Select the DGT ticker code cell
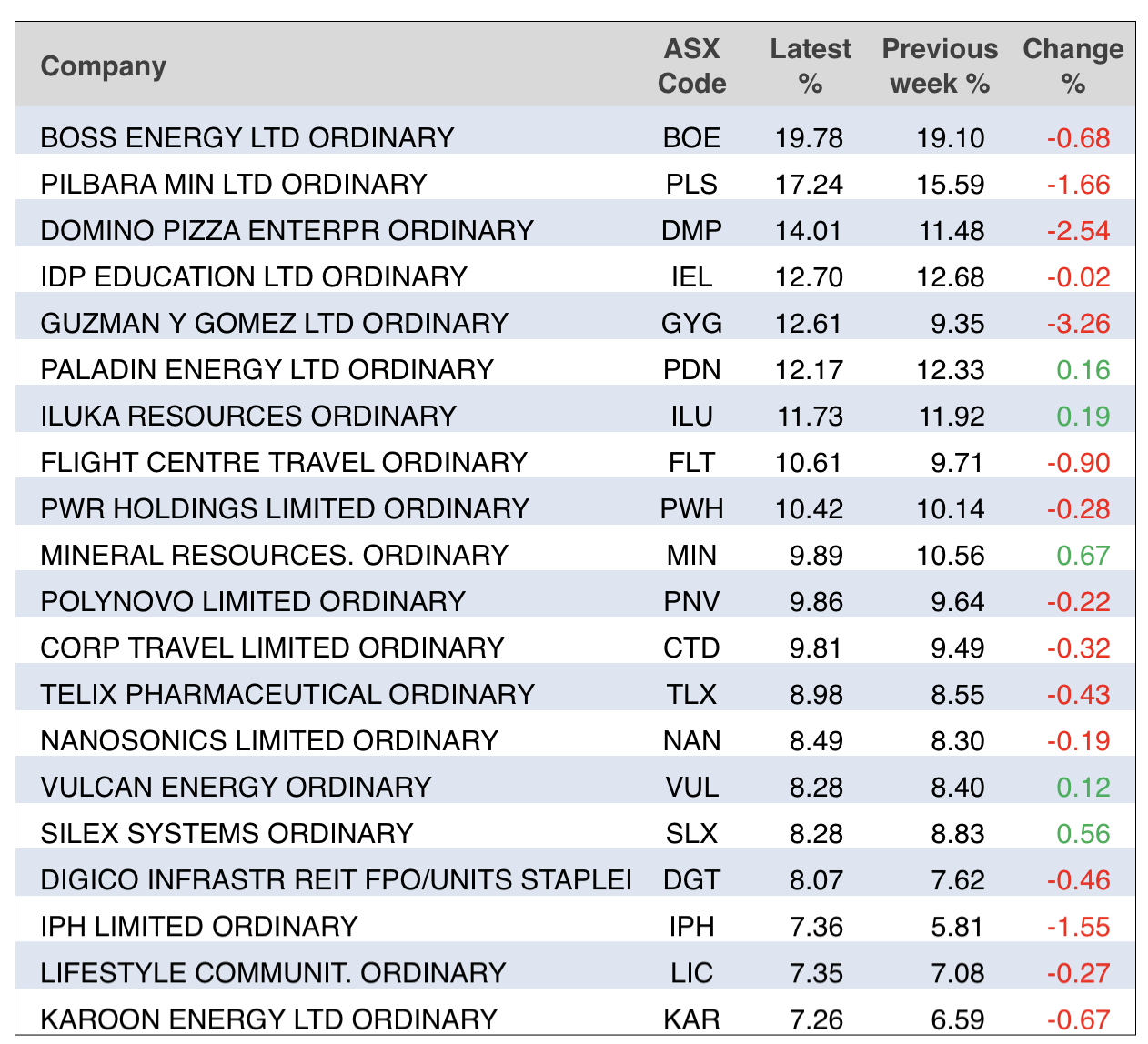1148x1044 pixels. coord(691,880)
